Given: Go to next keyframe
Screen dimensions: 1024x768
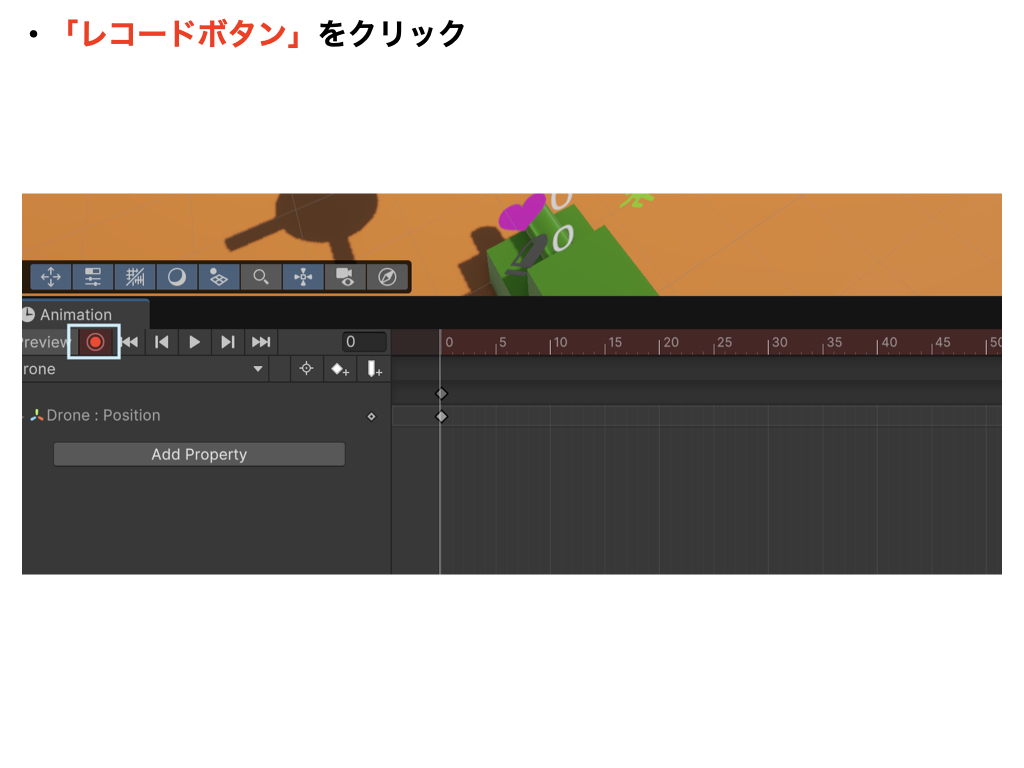Looking at the screenshot, I should pos(228,342).
